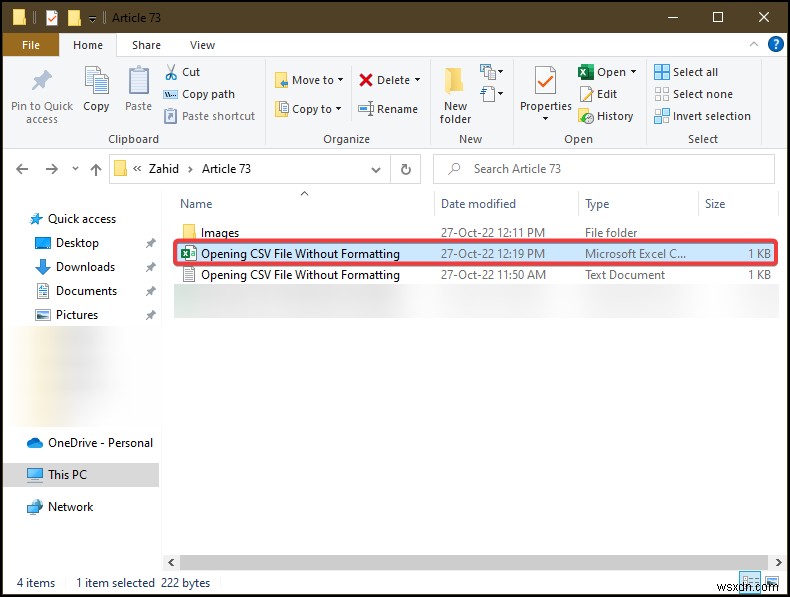Viewport: 790px width, 597px height.
Task: Click the Copy icon in Clipboard group
Action: 96,81
